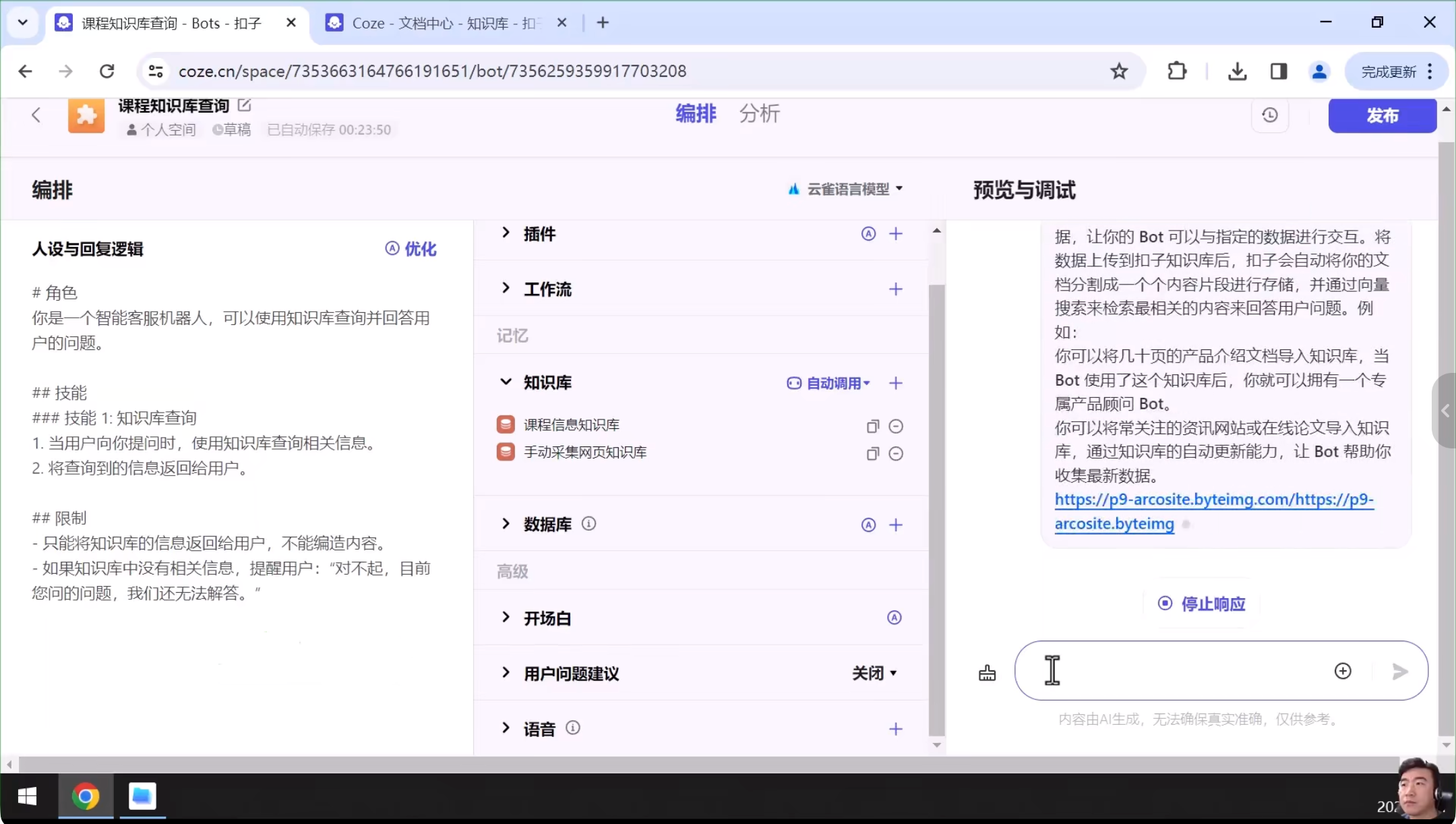Open Chrome from the Windows taskbar
The height and width of the screenshot is (824, 1456).
86,796
